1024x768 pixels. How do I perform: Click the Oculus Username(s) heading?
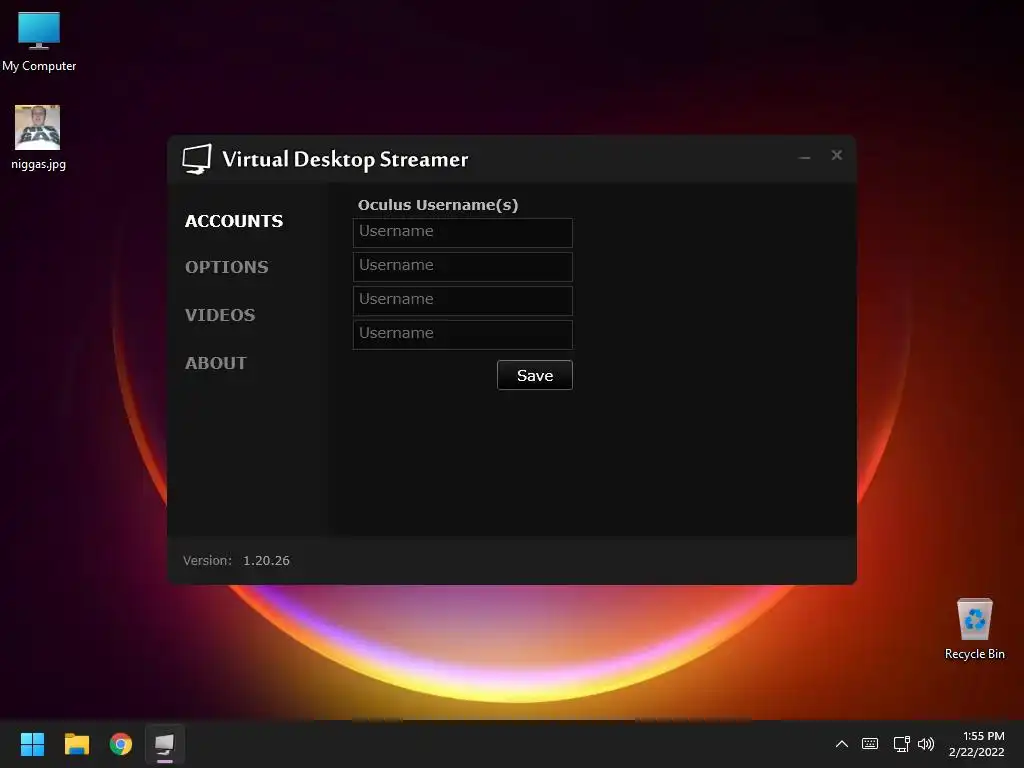click(438, 205)
